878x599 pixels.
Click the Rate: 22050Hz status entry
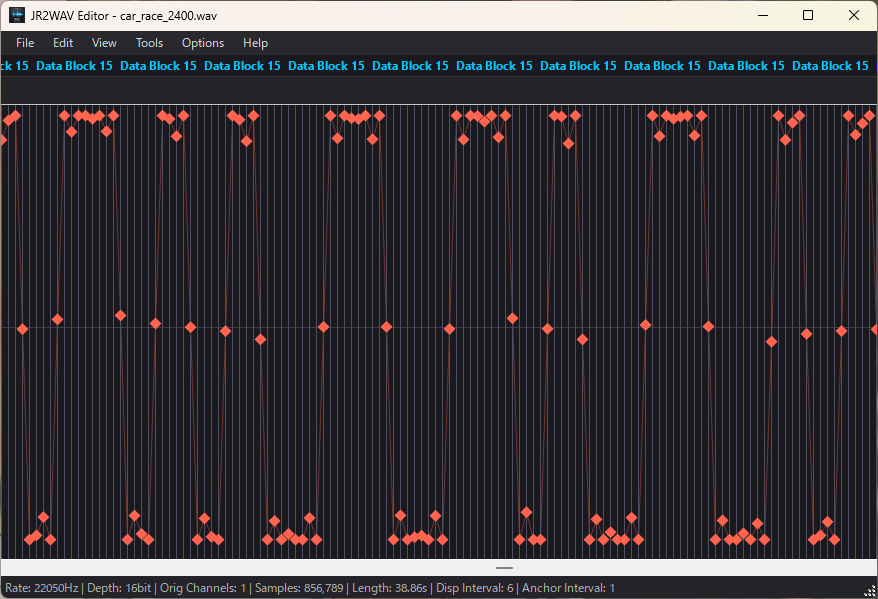pos(42,588)
